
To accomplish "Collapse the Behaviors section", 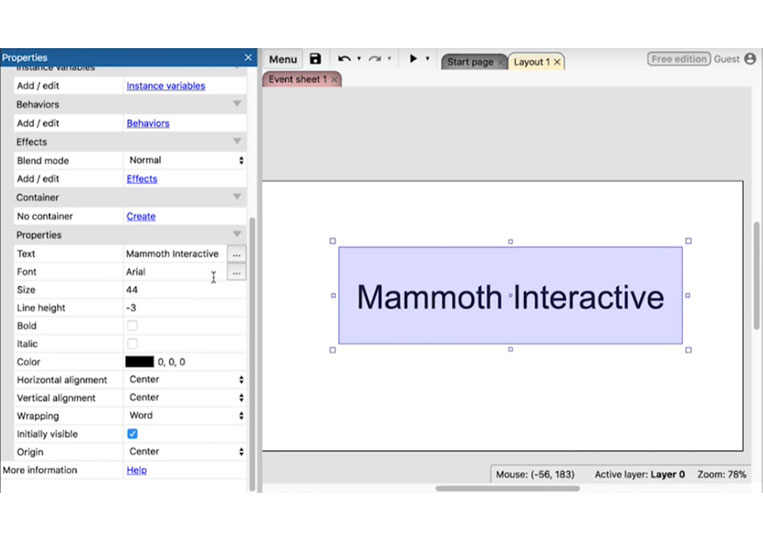I will coord(237,104).
